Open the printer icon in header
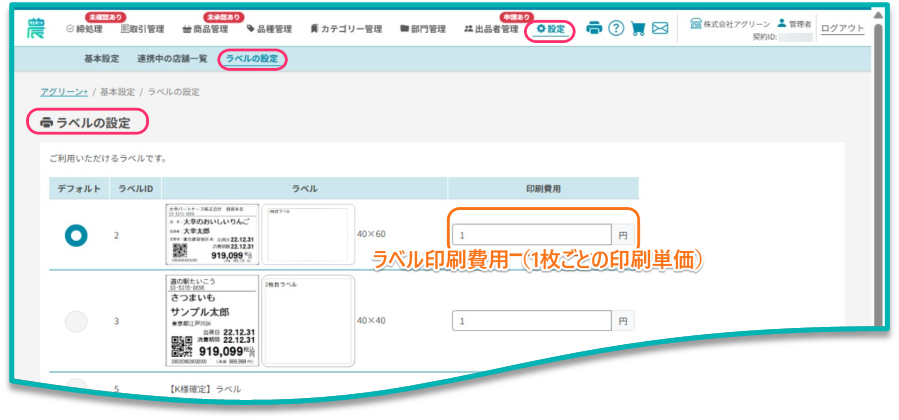The image size is (899, 420). click(594, 28)
